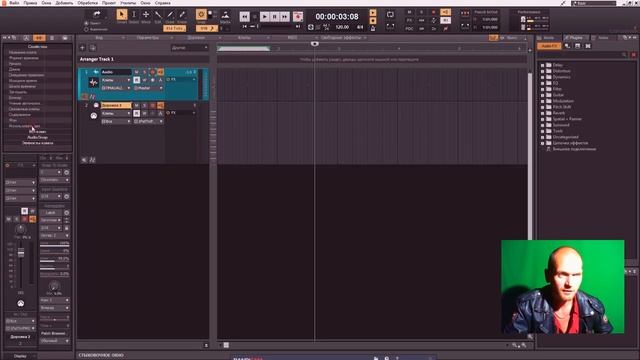The width and height of the screenshot is (640, 360).
Task: Open the FX rack of Audio track 1
Action: pos(180,80)
